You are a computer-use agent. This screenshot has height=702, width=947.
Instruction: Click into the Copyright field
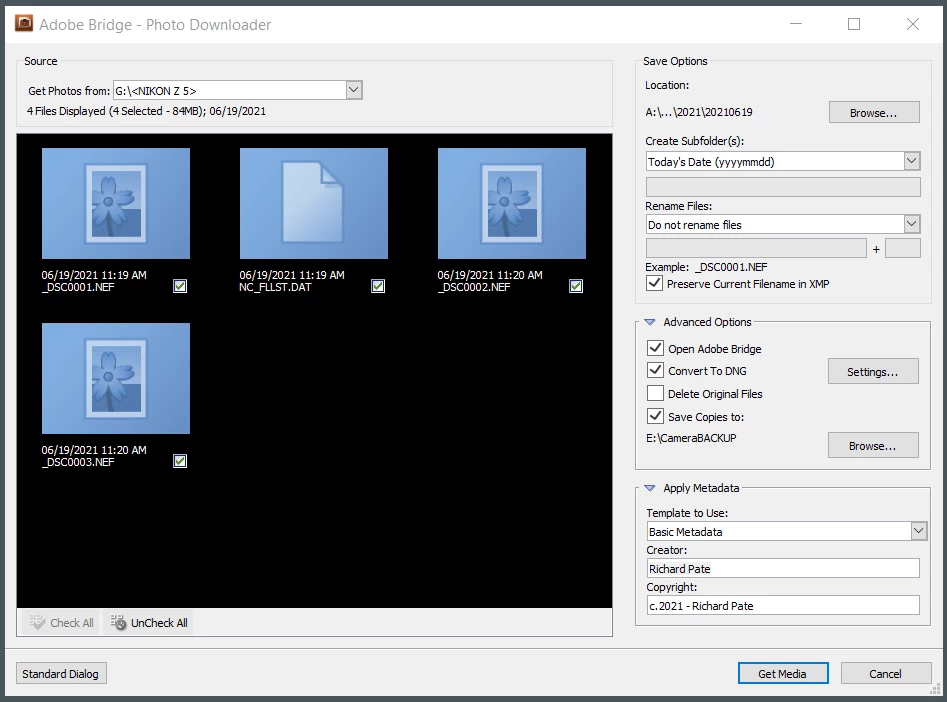(783, 605)
